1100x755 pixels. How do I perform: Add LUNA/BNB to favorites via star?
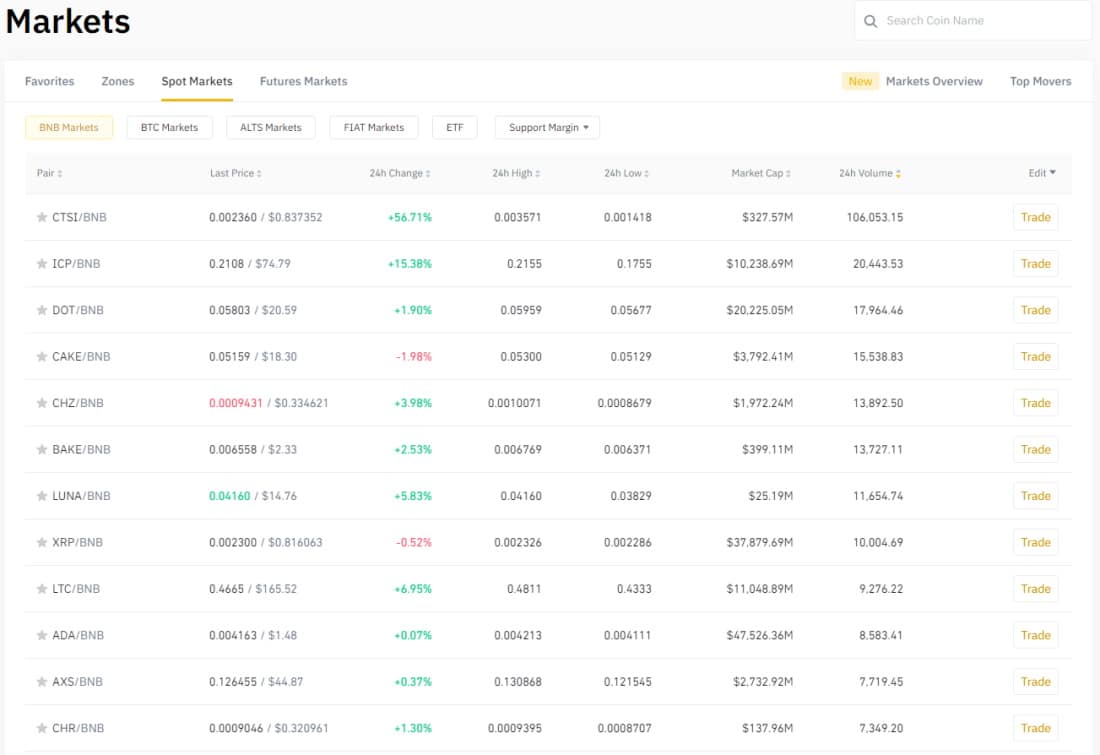(42, 496)
